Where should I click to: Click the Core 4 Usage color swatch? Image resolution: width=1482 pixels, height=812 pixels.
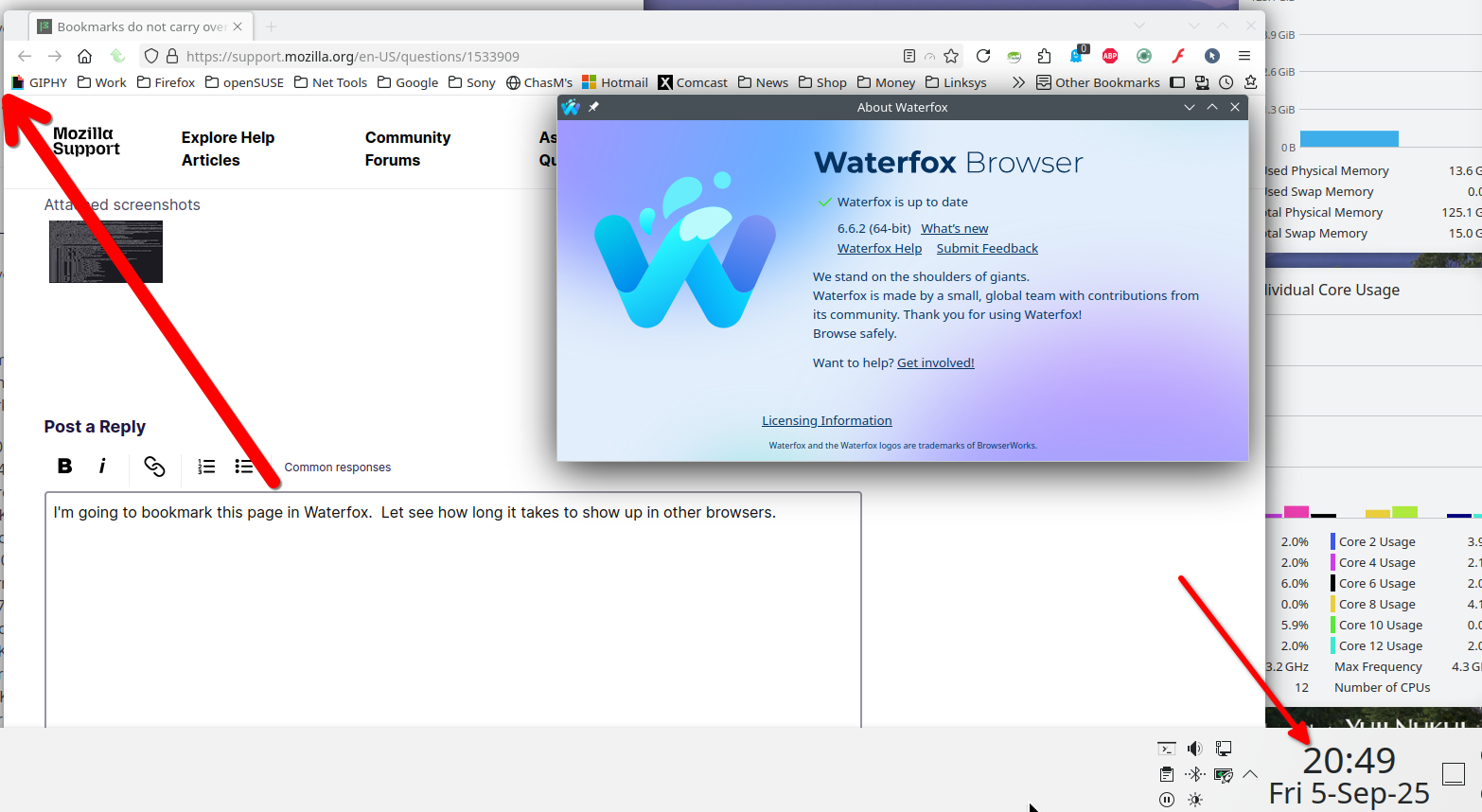pyautogui.click(x=1332, y=562)
